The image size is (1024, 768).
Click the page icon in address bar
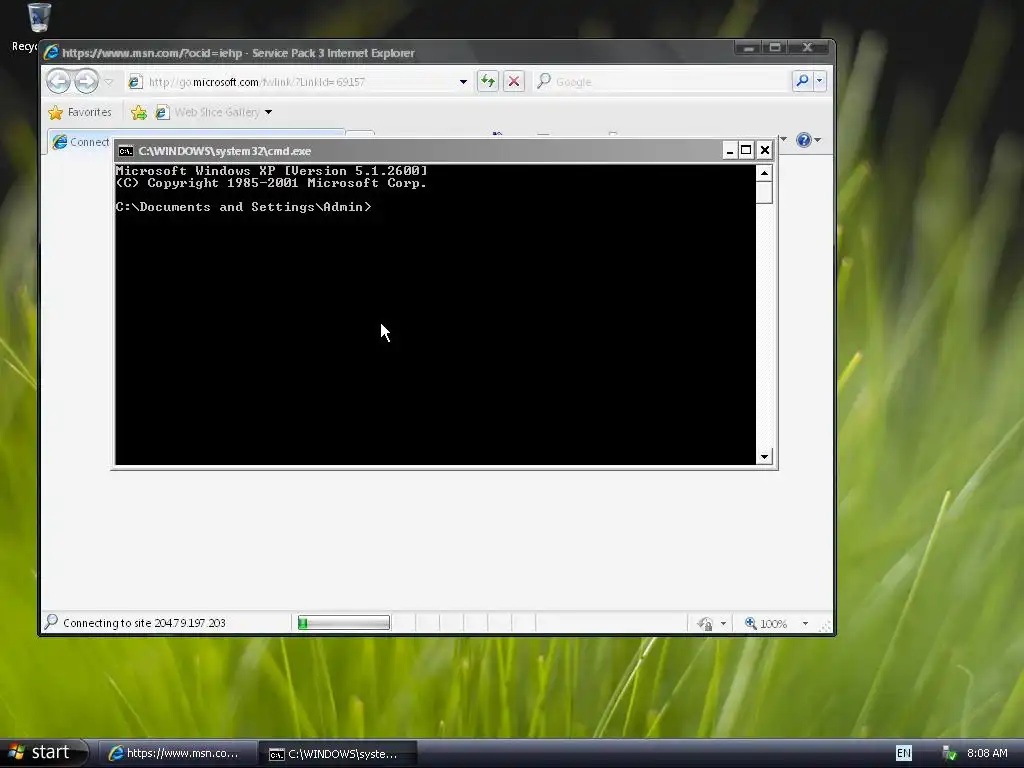click(135, 82)
